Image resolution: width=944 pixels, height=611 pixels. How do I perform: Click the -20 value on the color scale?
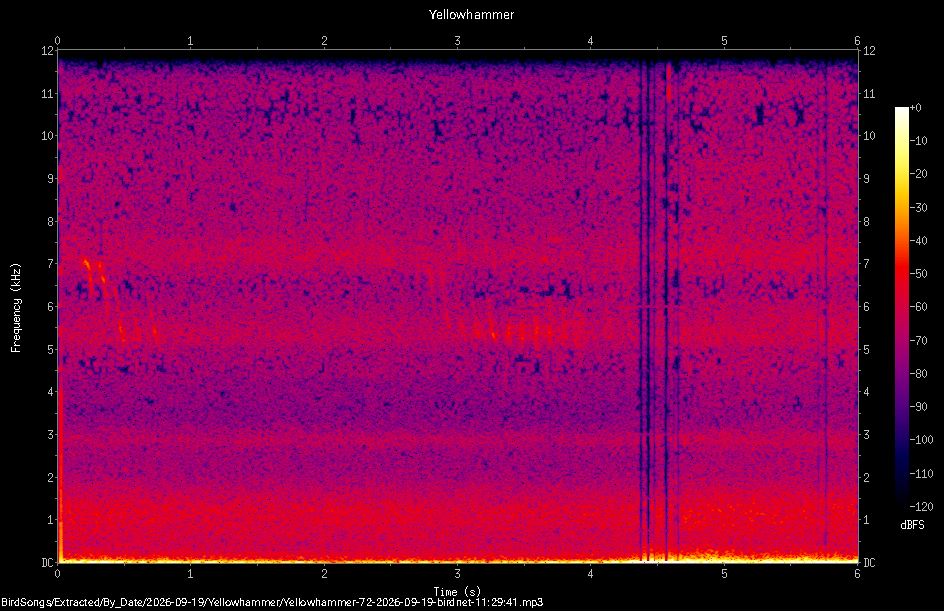pos(919,174)
